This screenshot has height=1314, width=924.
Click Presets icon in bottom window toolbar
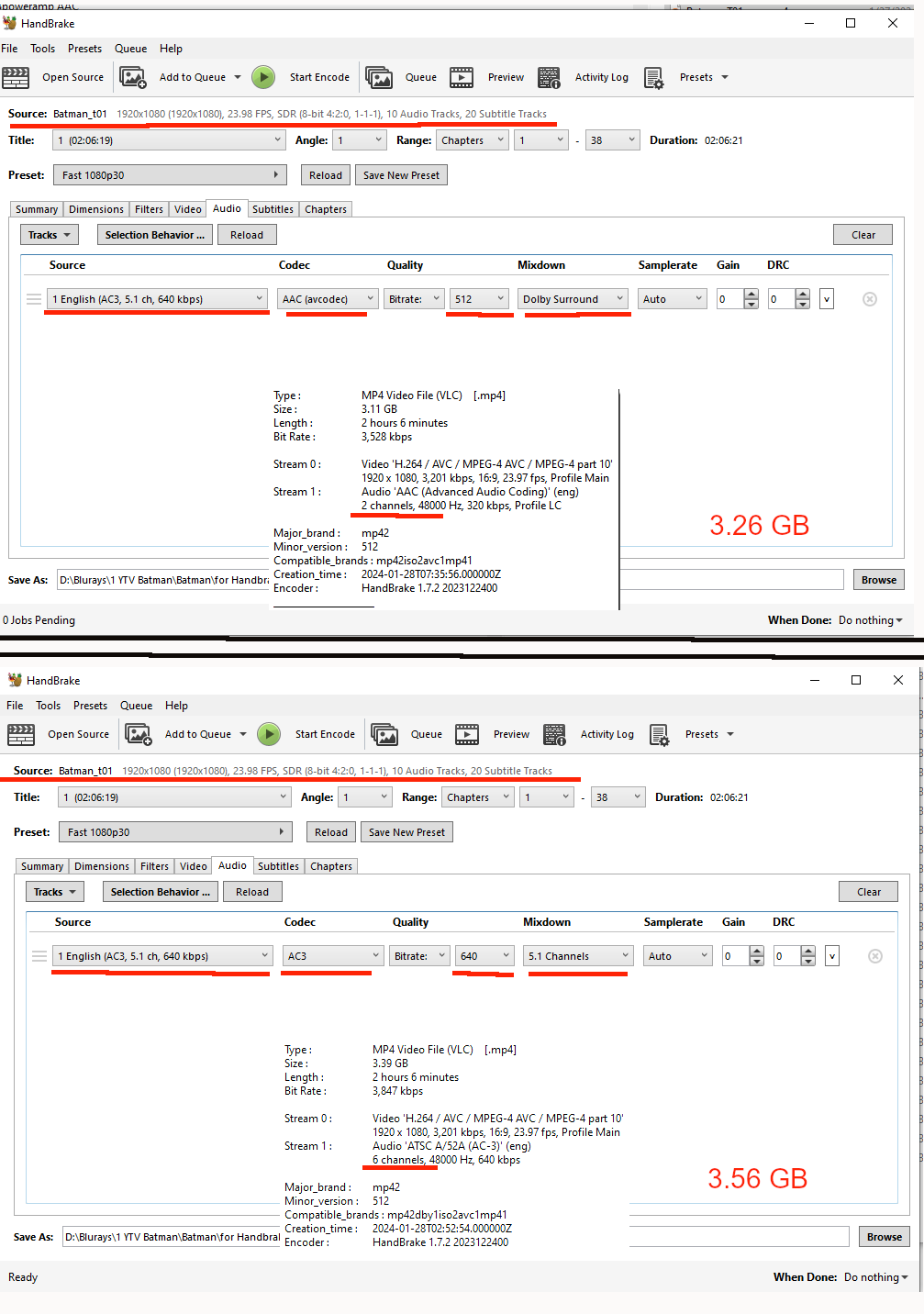click(659, 735)
